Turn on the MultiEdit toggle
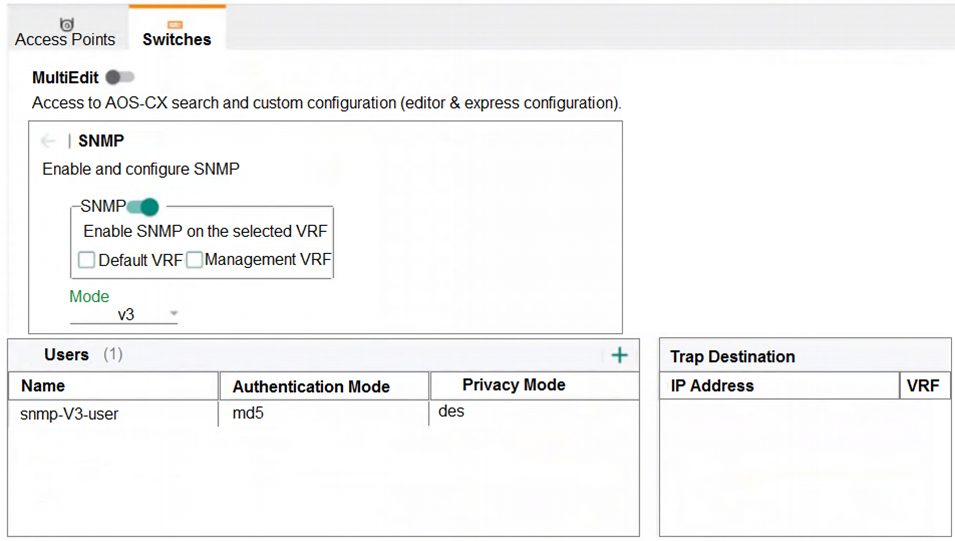 pos(119,77)
